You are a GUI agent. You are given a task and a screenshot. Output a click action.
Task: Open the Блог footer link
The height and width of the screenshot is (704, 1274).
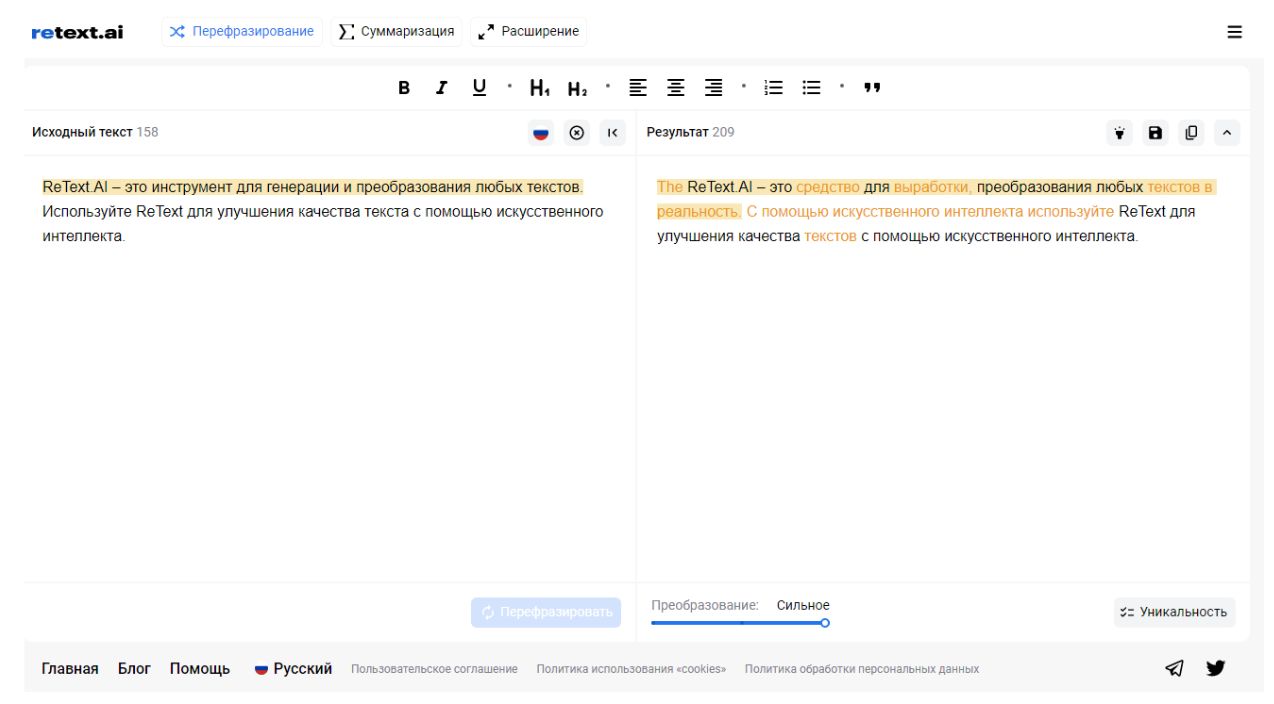[134, 669]
